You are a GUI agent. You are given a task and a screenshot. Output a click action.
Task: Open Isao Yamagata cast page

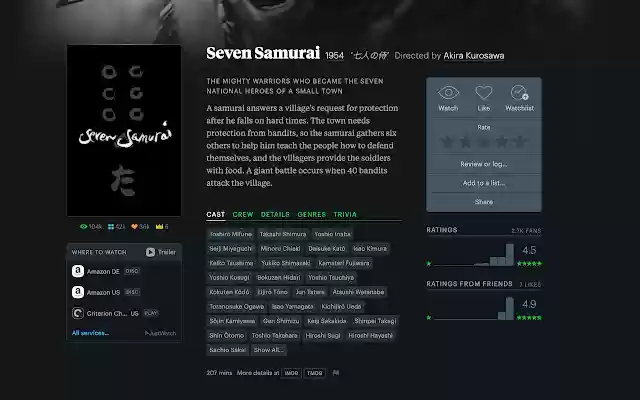292,307
